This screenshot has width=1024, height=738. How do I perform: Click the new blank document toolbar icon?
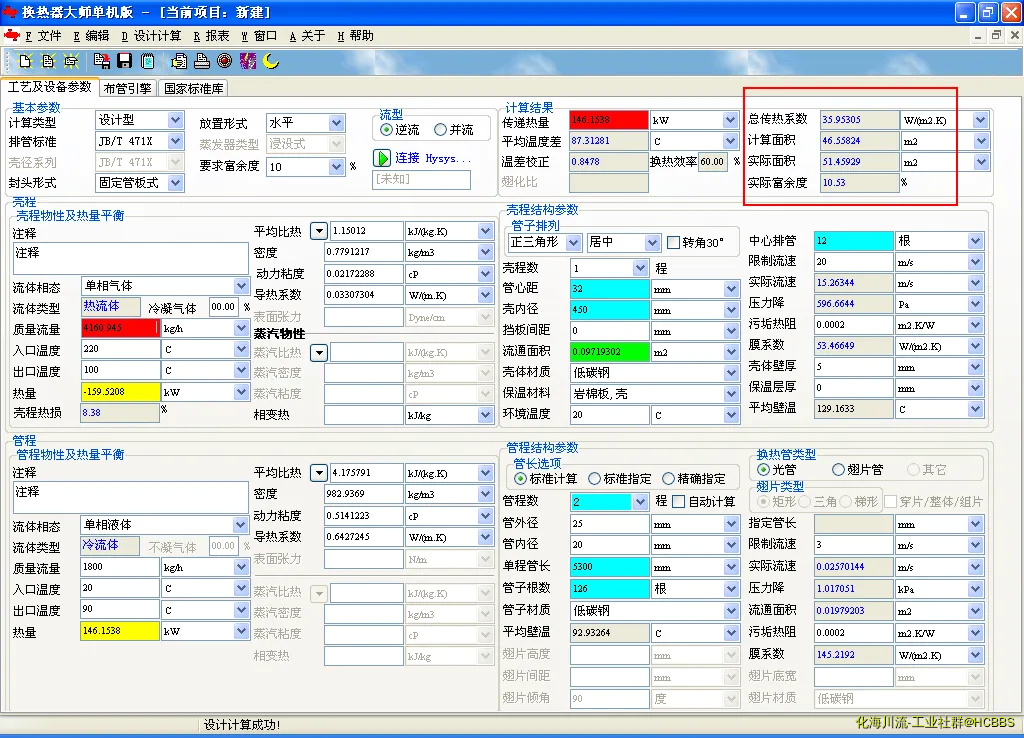(25, 61)
